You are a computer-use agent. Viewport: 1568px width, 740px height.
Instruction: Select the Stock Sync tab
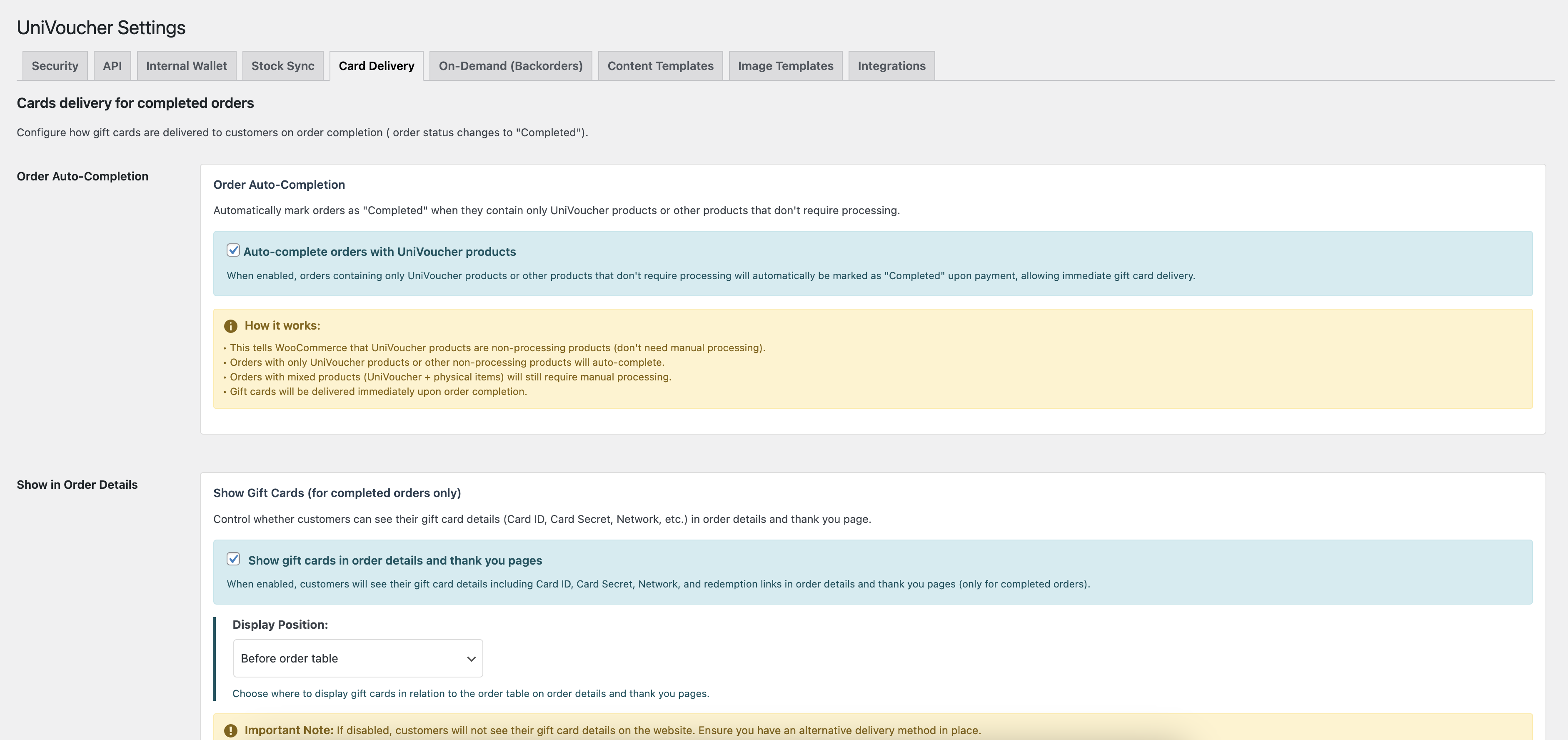282,66
